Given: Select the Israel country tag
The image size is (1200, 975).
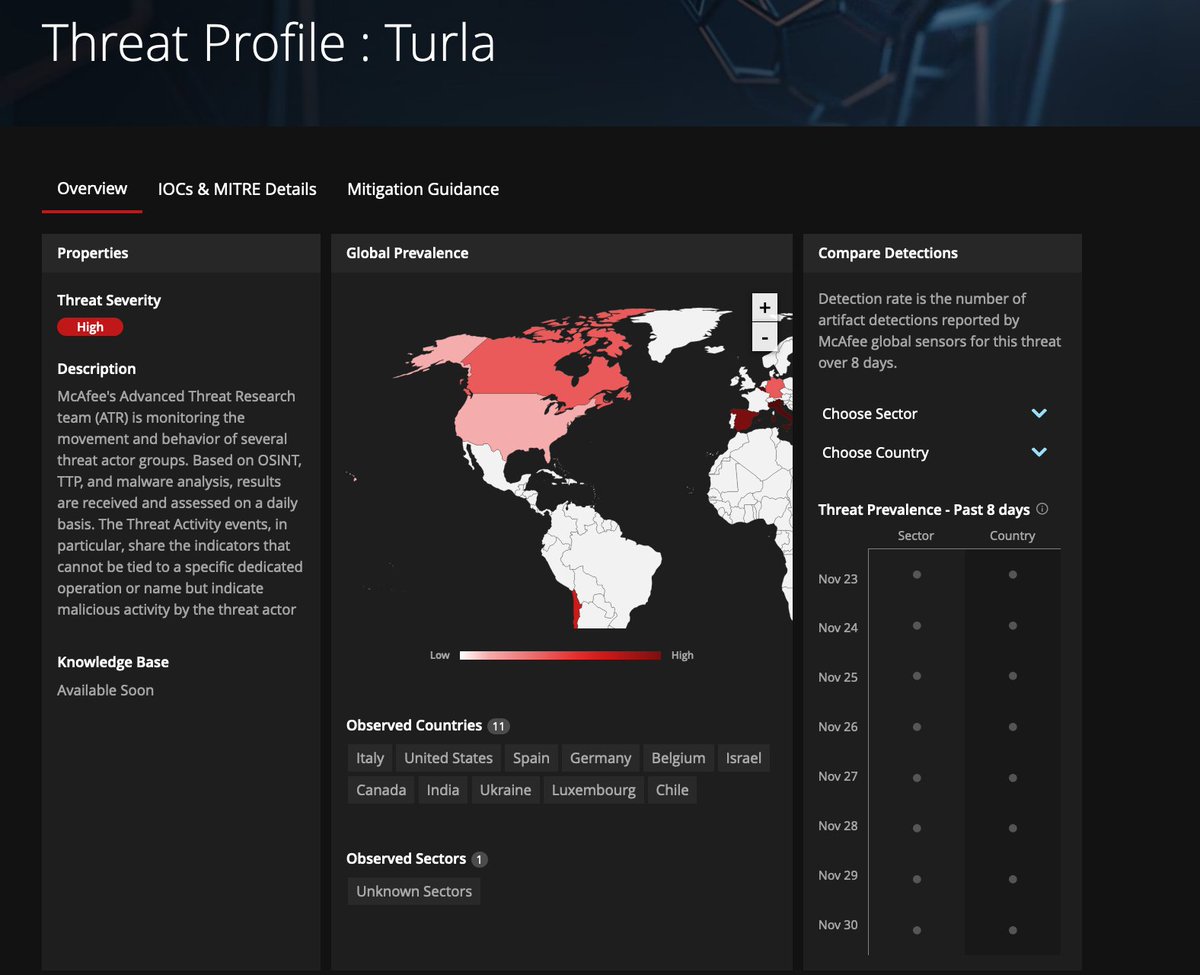Looking at the screenshot, I should (x=743, y=758).
